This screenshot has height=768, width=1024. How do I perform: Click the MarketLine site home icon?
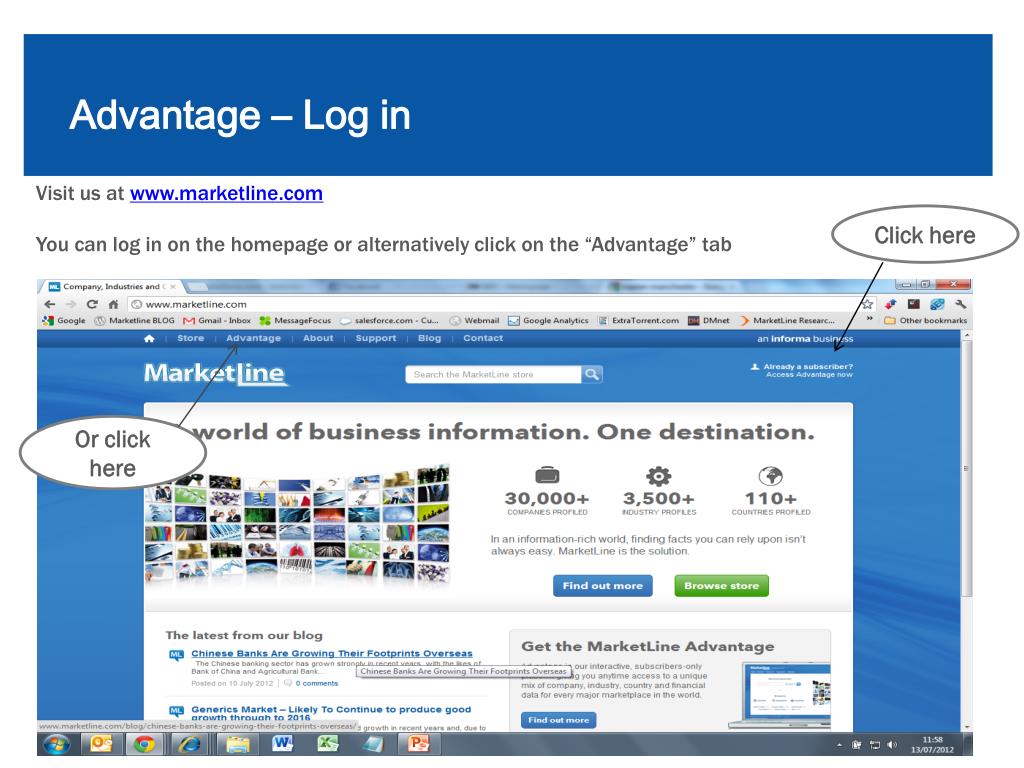click(149, 338)
